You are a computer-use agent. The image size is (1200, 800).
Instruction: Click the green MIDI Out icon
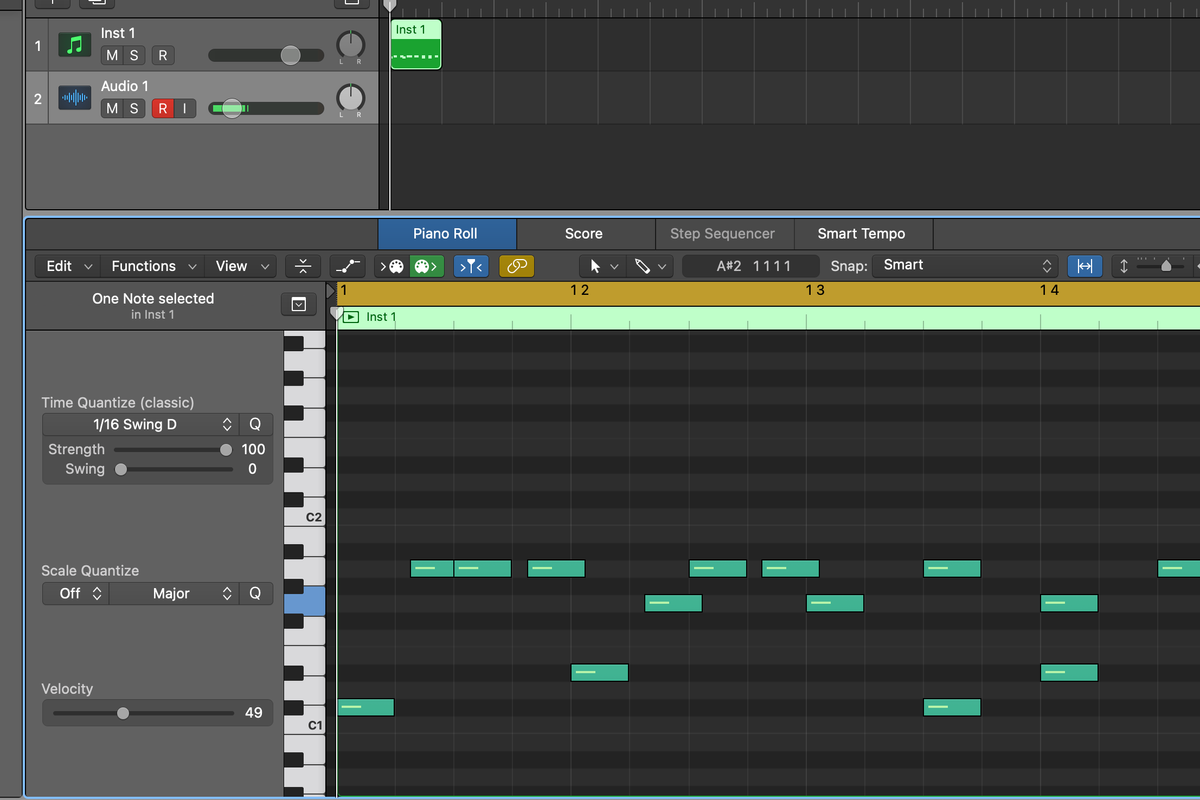coord(425,266)
